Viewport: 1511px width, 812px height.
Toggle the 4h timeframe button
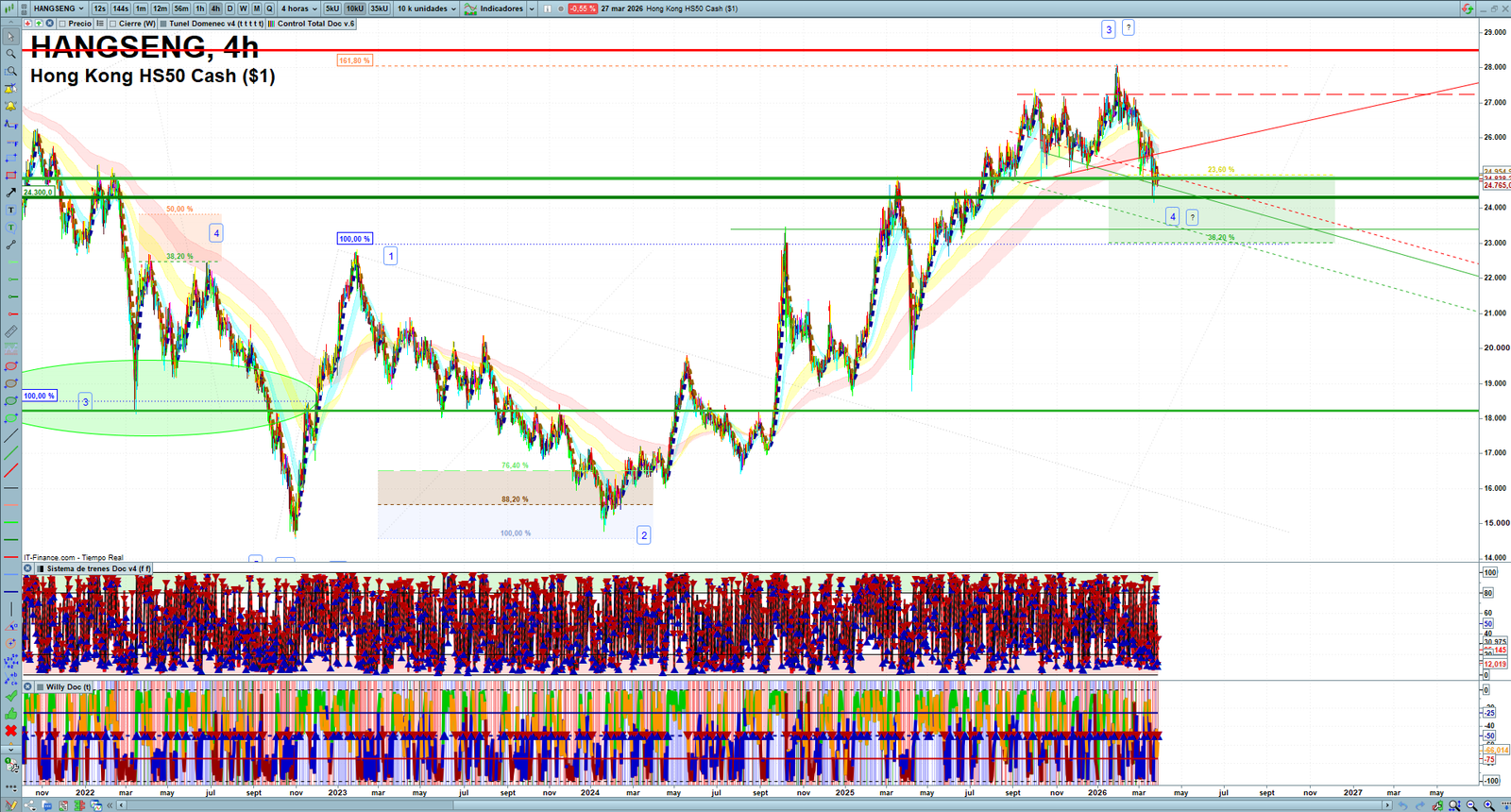[x=215, y=8]
